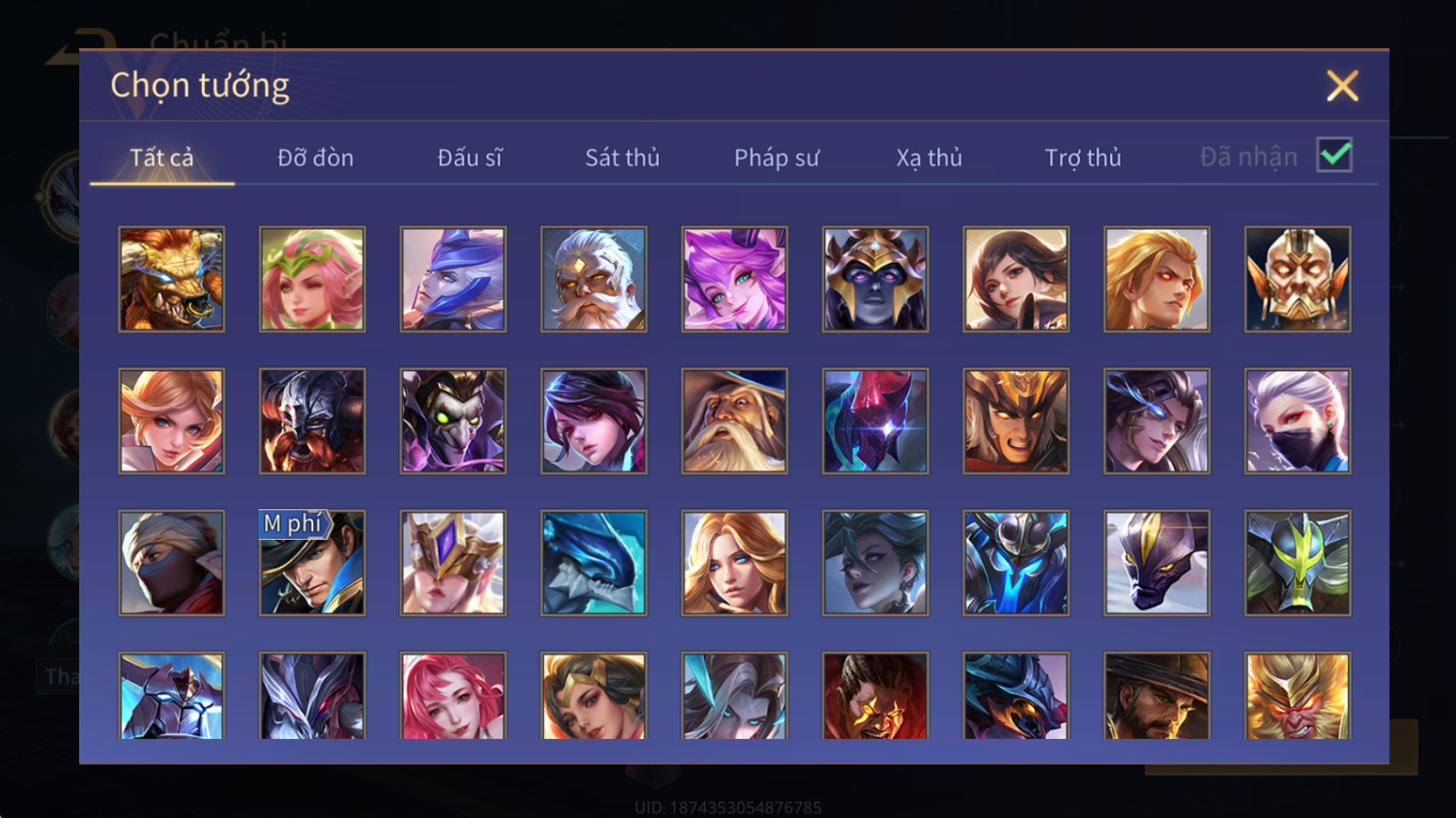Choose the hero tagged 'M phí'
Screen dimensions: 1456x818
point(312,563)
